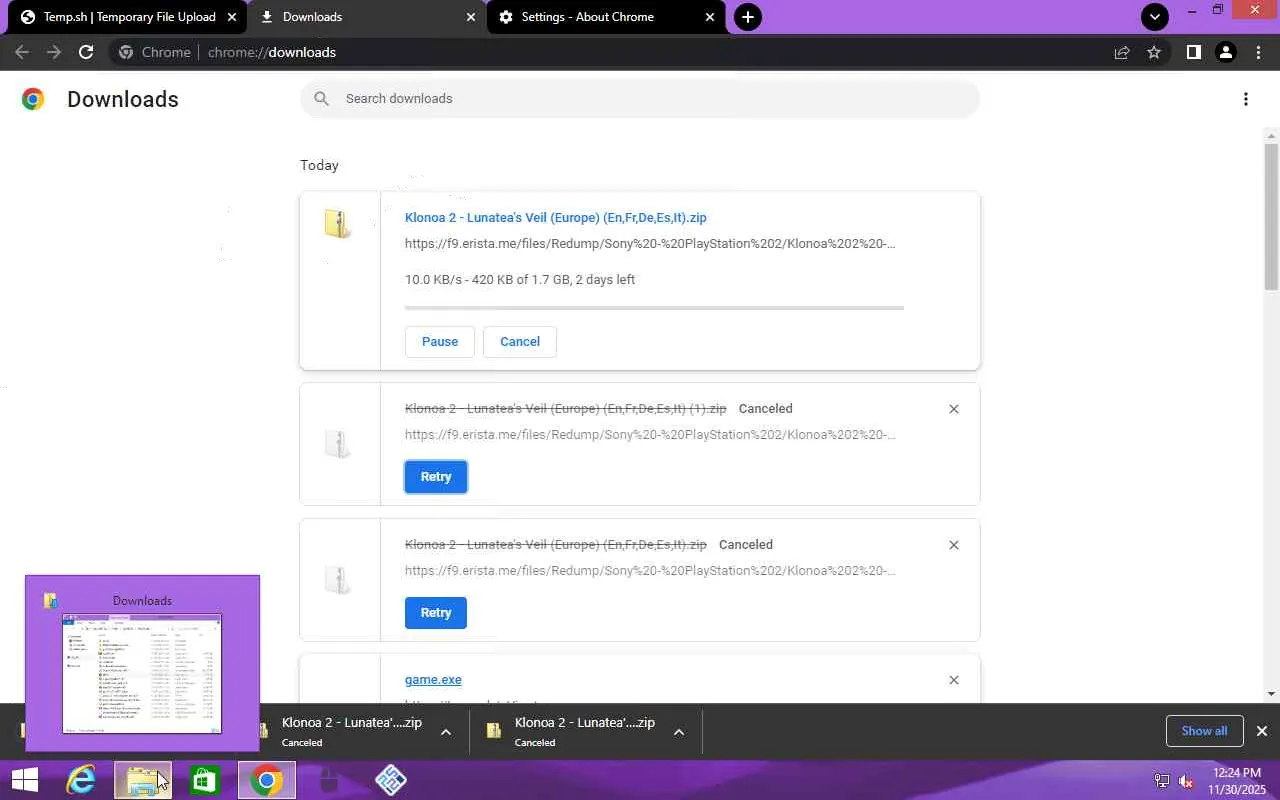This screenshot has height=800, width=1280.
Task: Click the Chrome site info icon in address bar
Action: coord(126,52)
